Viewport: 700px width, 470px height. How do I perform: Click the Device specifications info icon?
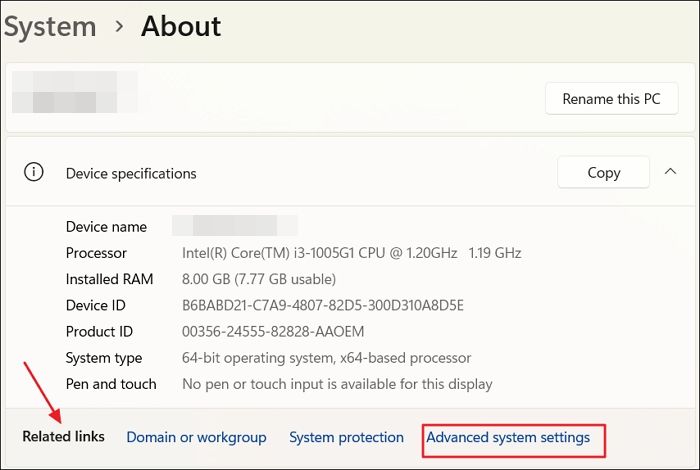34,172
